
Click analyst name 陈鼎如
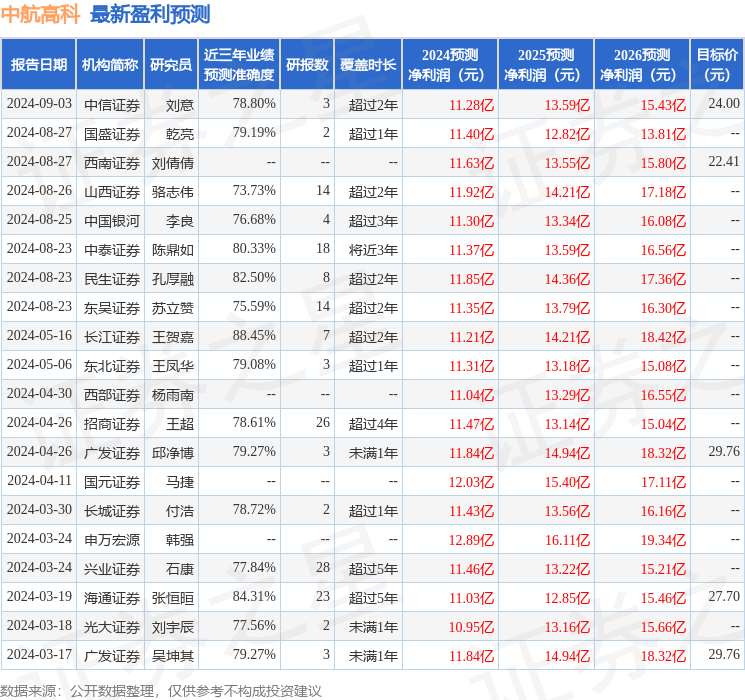point(172,250)
